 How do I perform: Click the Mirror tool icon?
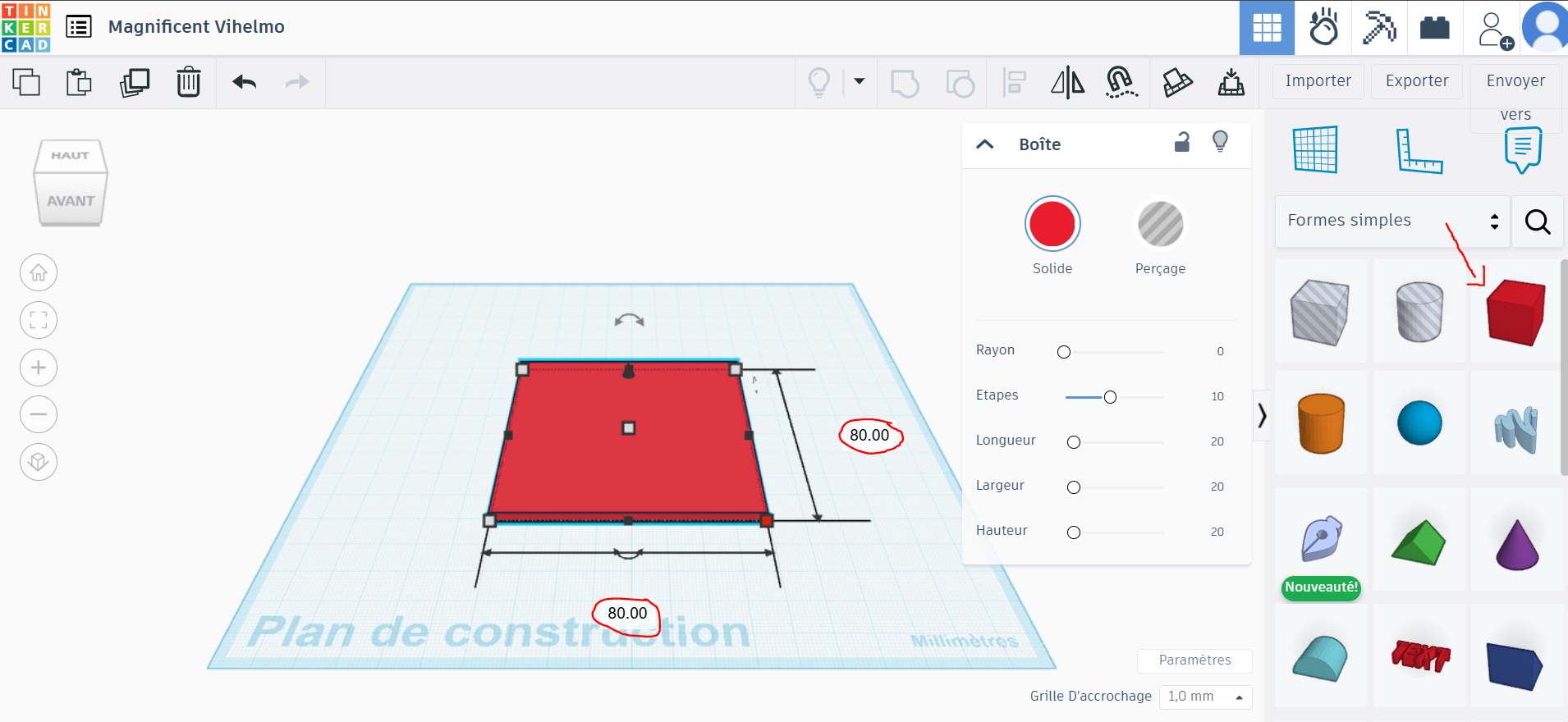click(1067, 82)
